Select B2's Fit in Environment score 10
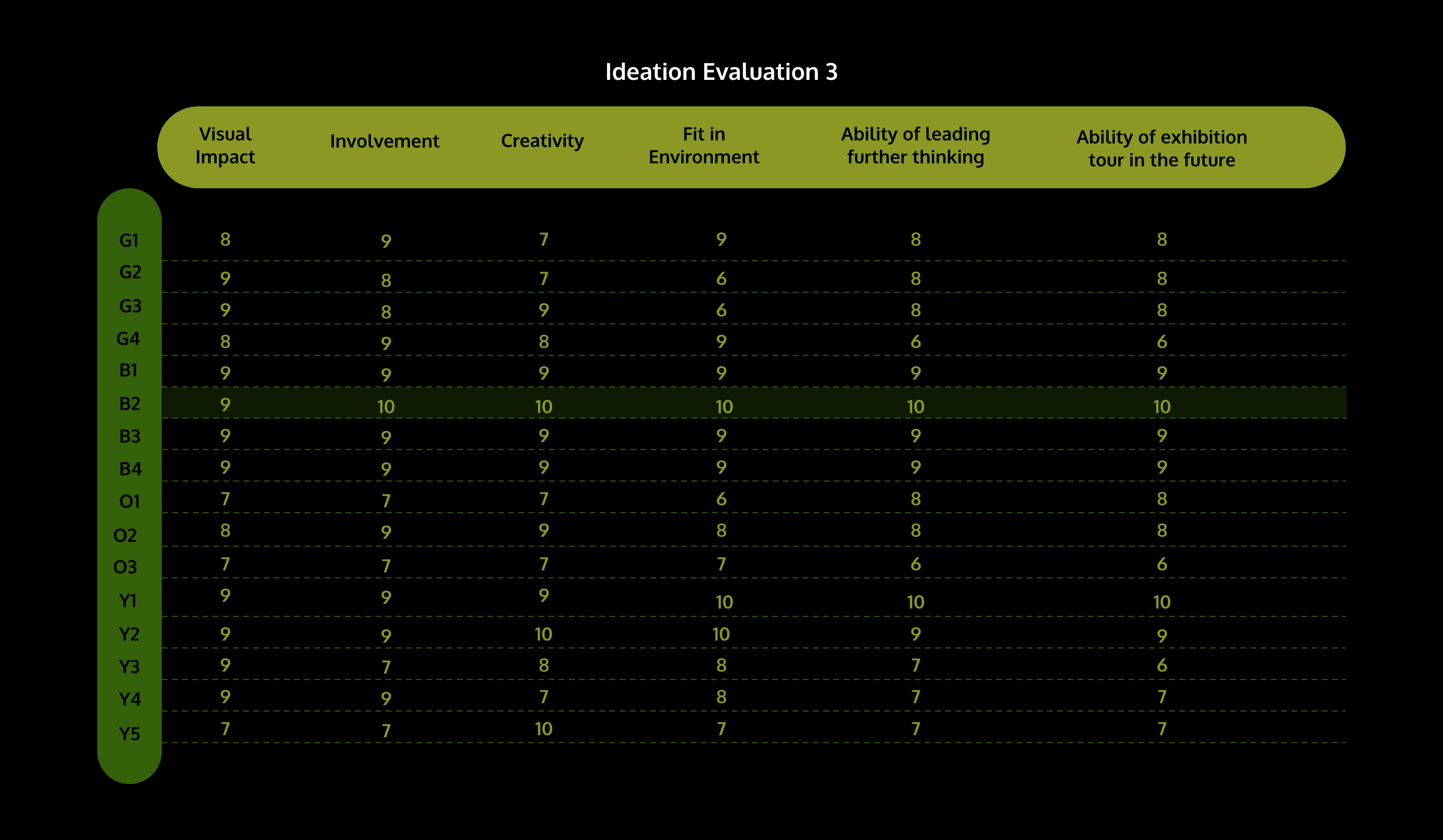This screenshot has height=840, width=1443. (x=725, y=407)
